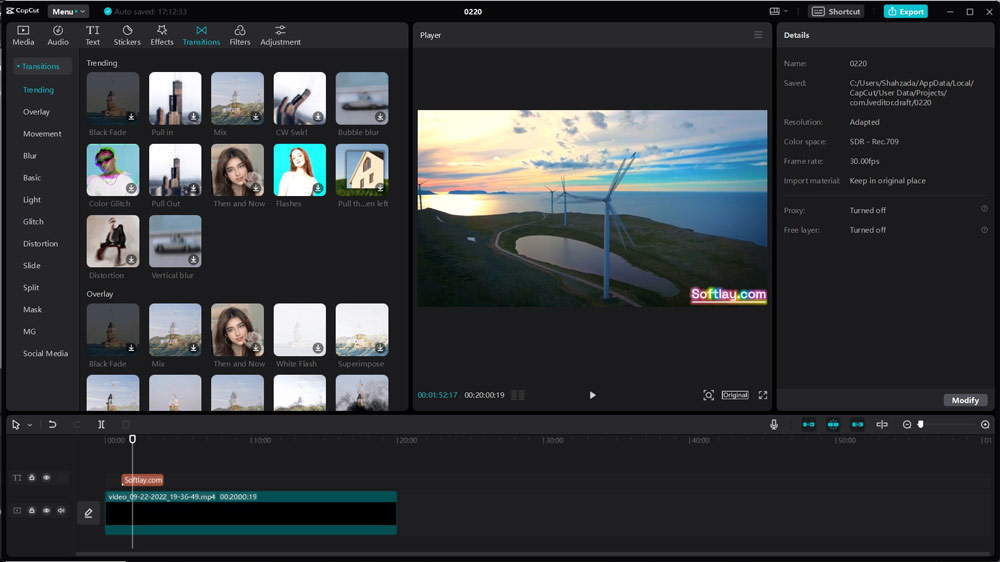Image resolution: width=1000 pixels, height=562 pixels.
Task: Mute the video track audio
Action: pyautogui.click(x=61, y=510)
